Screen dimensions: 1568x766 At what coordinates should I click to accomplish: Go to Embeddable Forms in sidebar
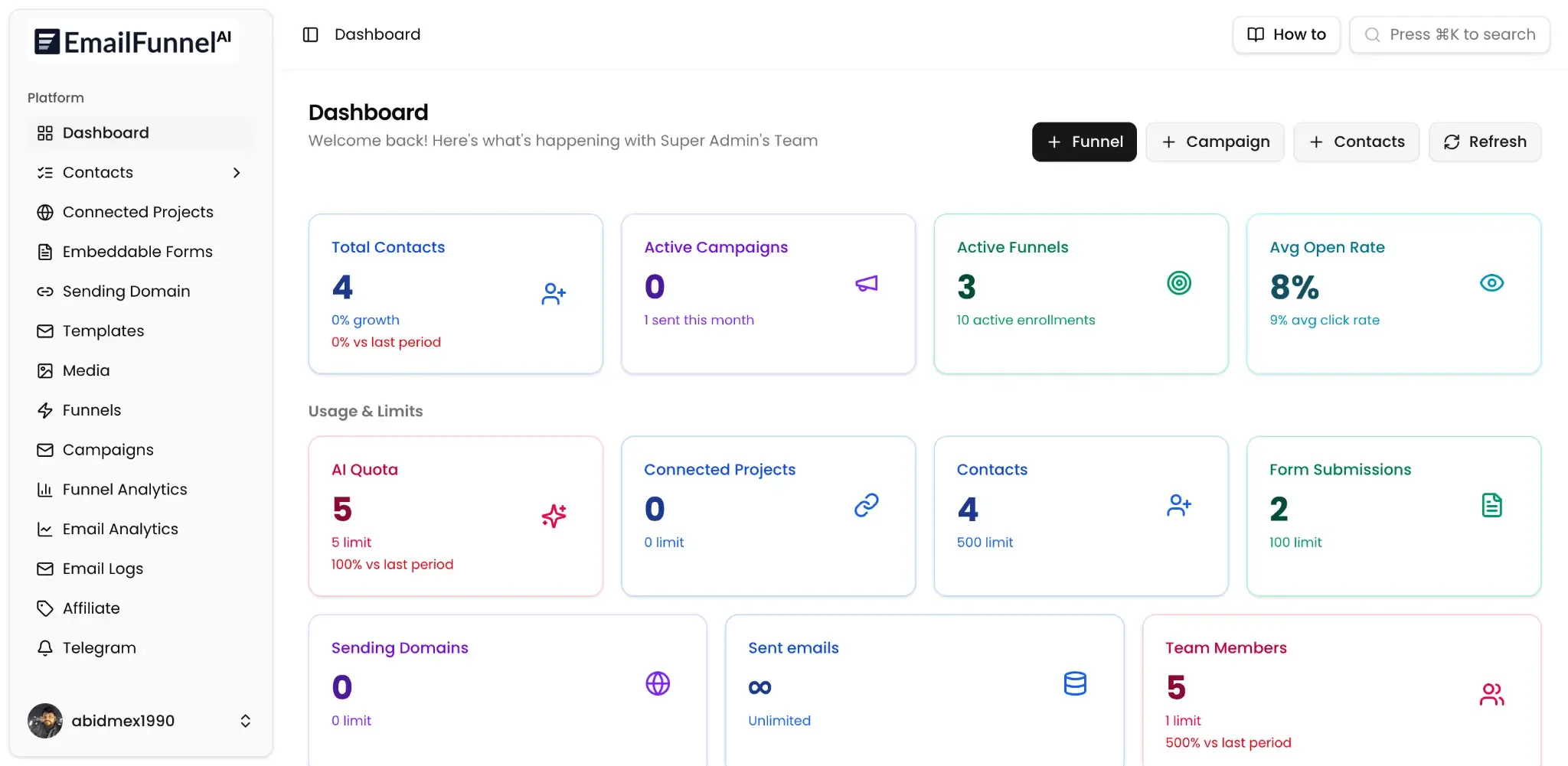click(140, 252)
